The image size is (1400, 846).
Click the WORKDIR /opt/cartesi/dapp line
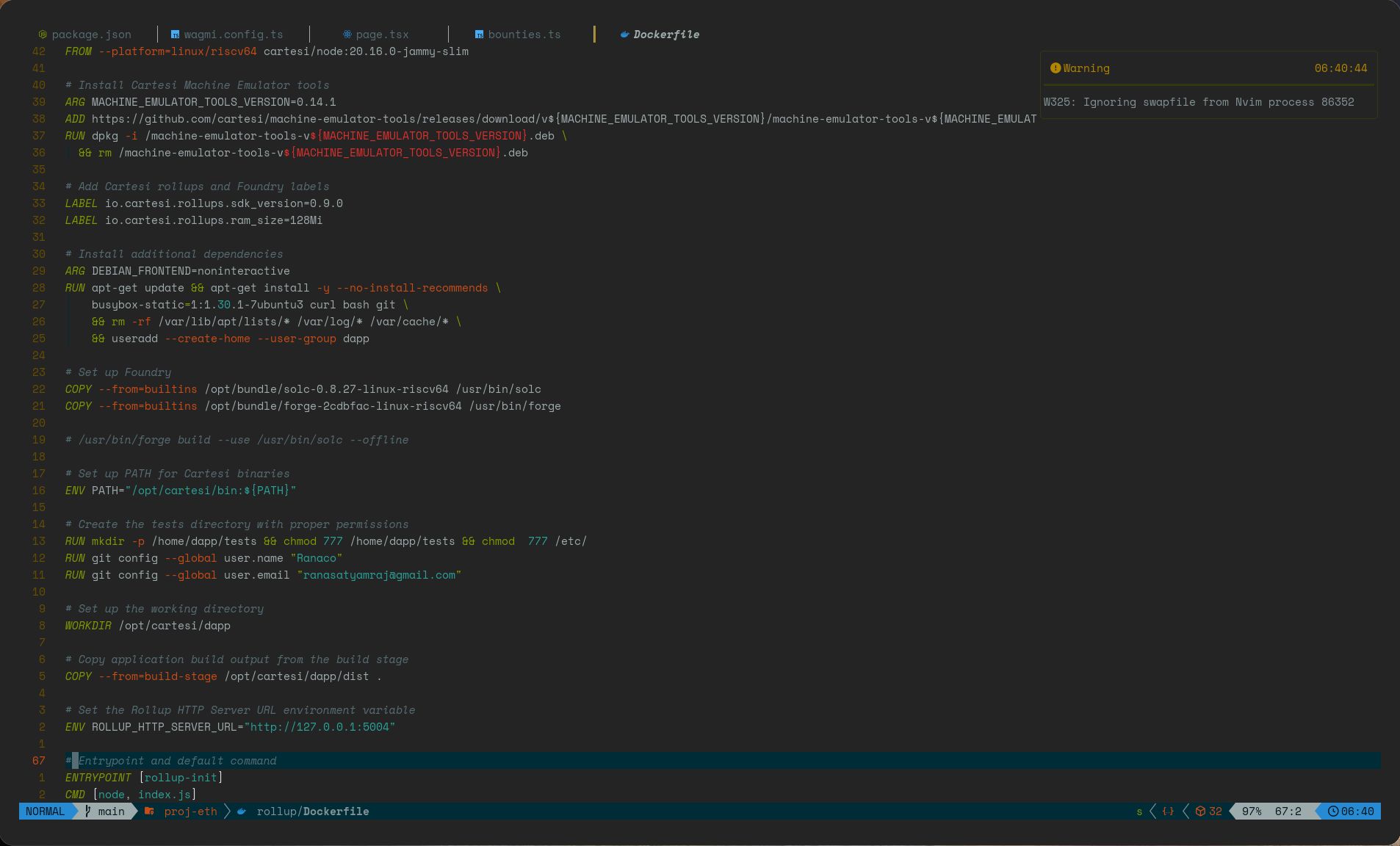[148, 626]
